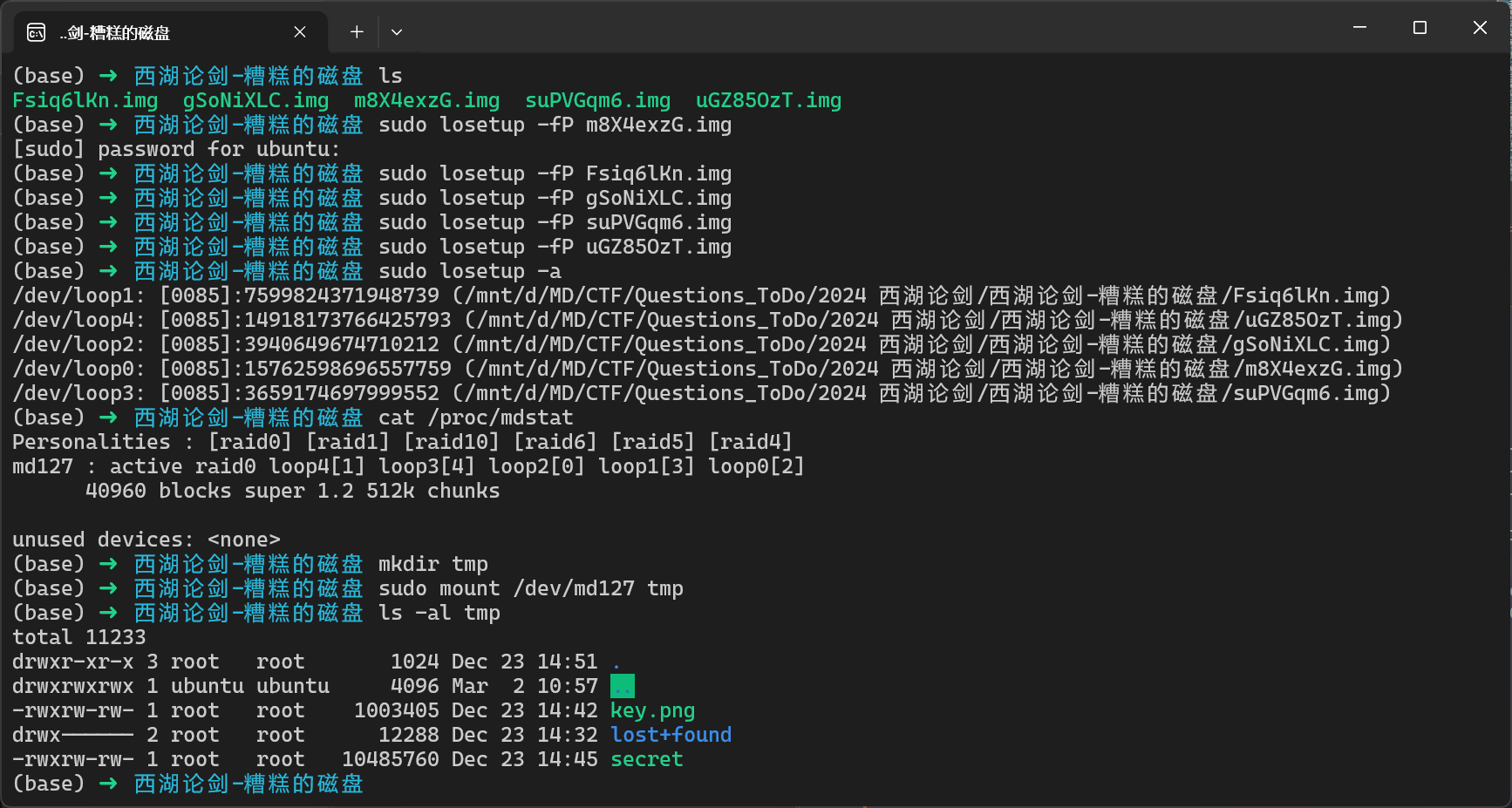Viewport: 1512px width, 808px height.
Task: Click suPVGqm6.img in the ls output
Action: coord(598,100)
